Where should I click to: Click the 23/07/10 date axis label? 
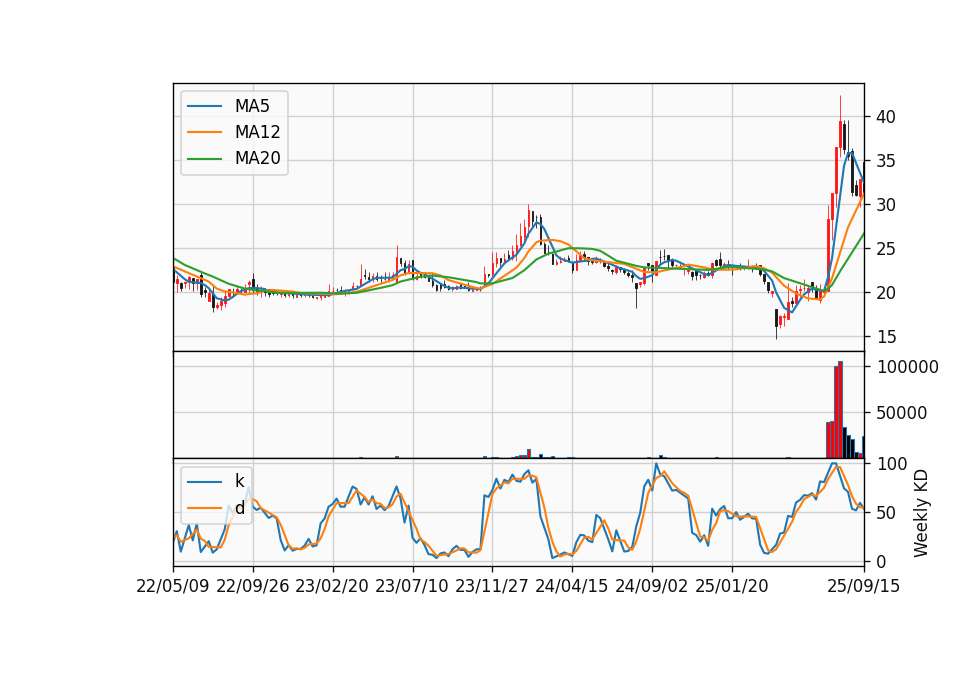click(412, 586)
